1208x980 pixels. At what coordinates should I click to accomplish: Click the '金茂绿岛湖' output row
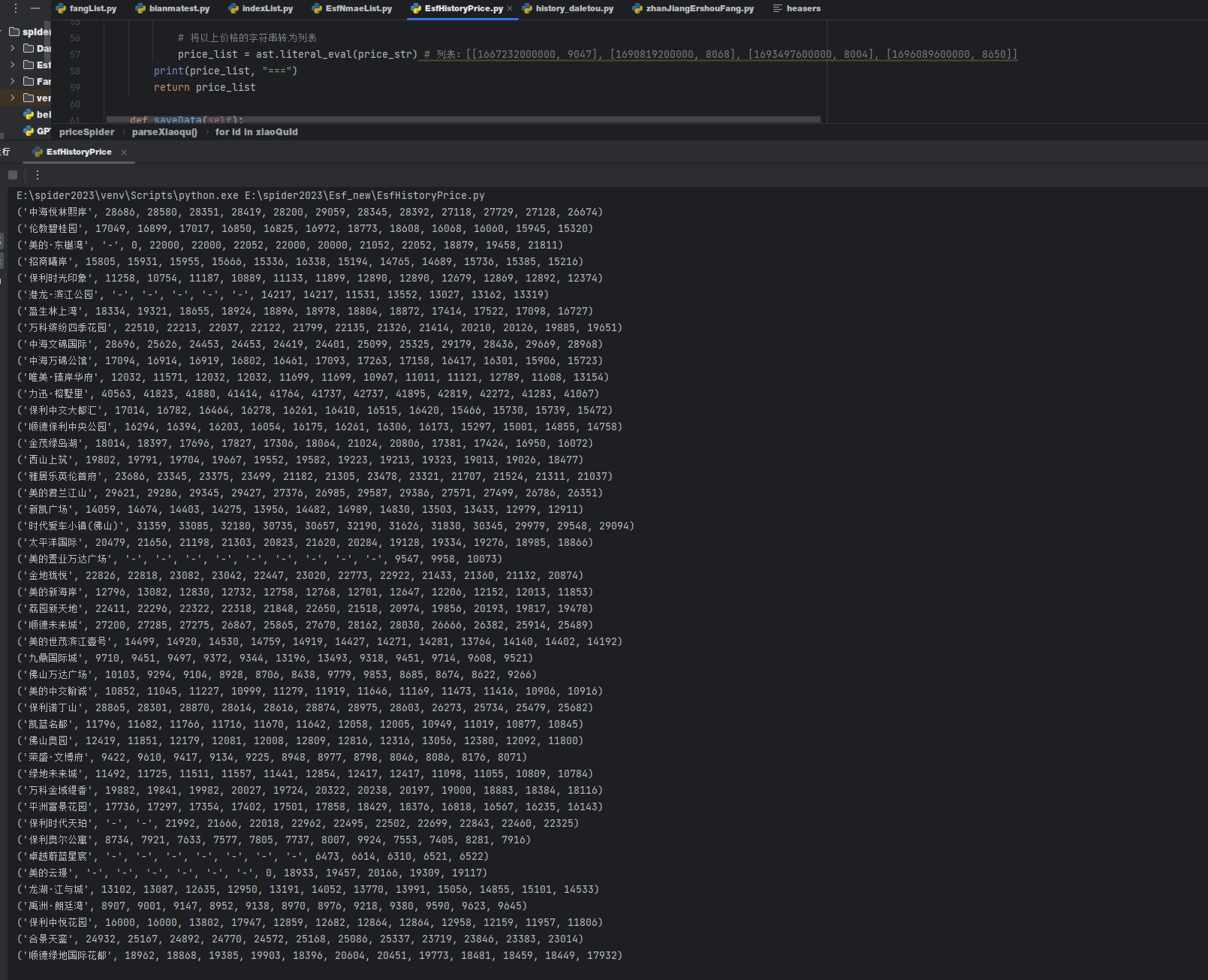(x=305, y=444)
